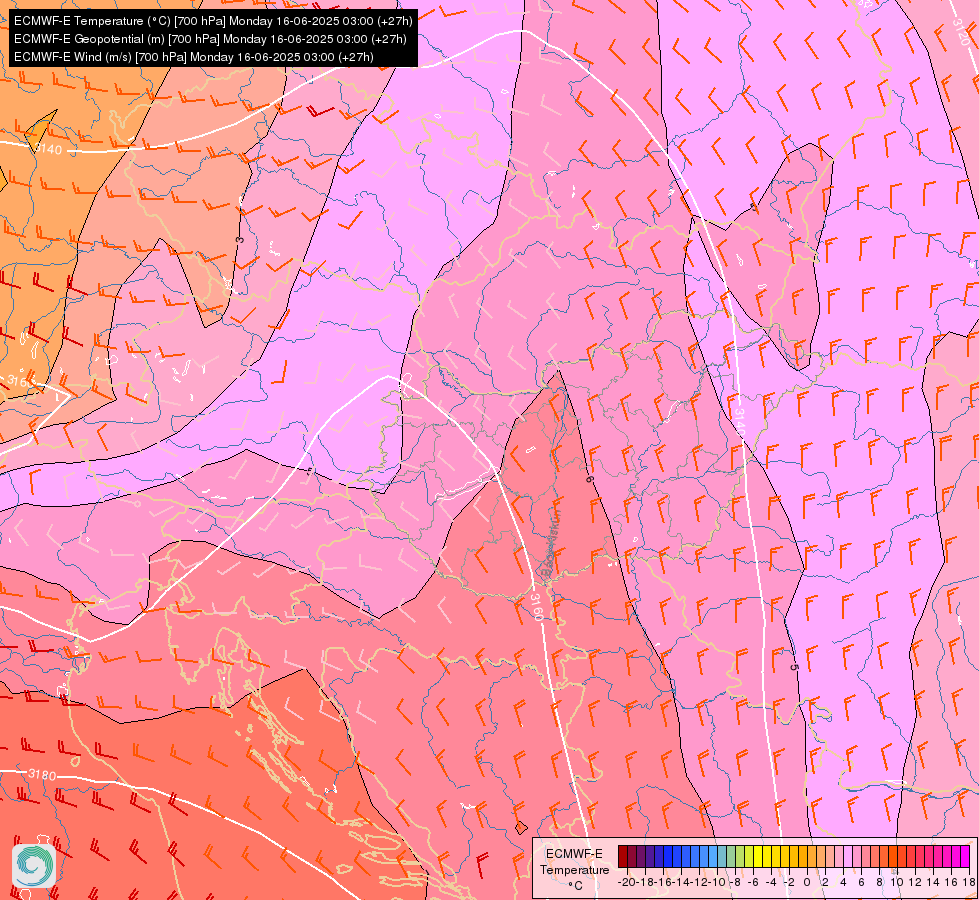Screen dimensions: 979x900
Task: Pick the bright magenta last legend swatch
Action: click(965, 856)
